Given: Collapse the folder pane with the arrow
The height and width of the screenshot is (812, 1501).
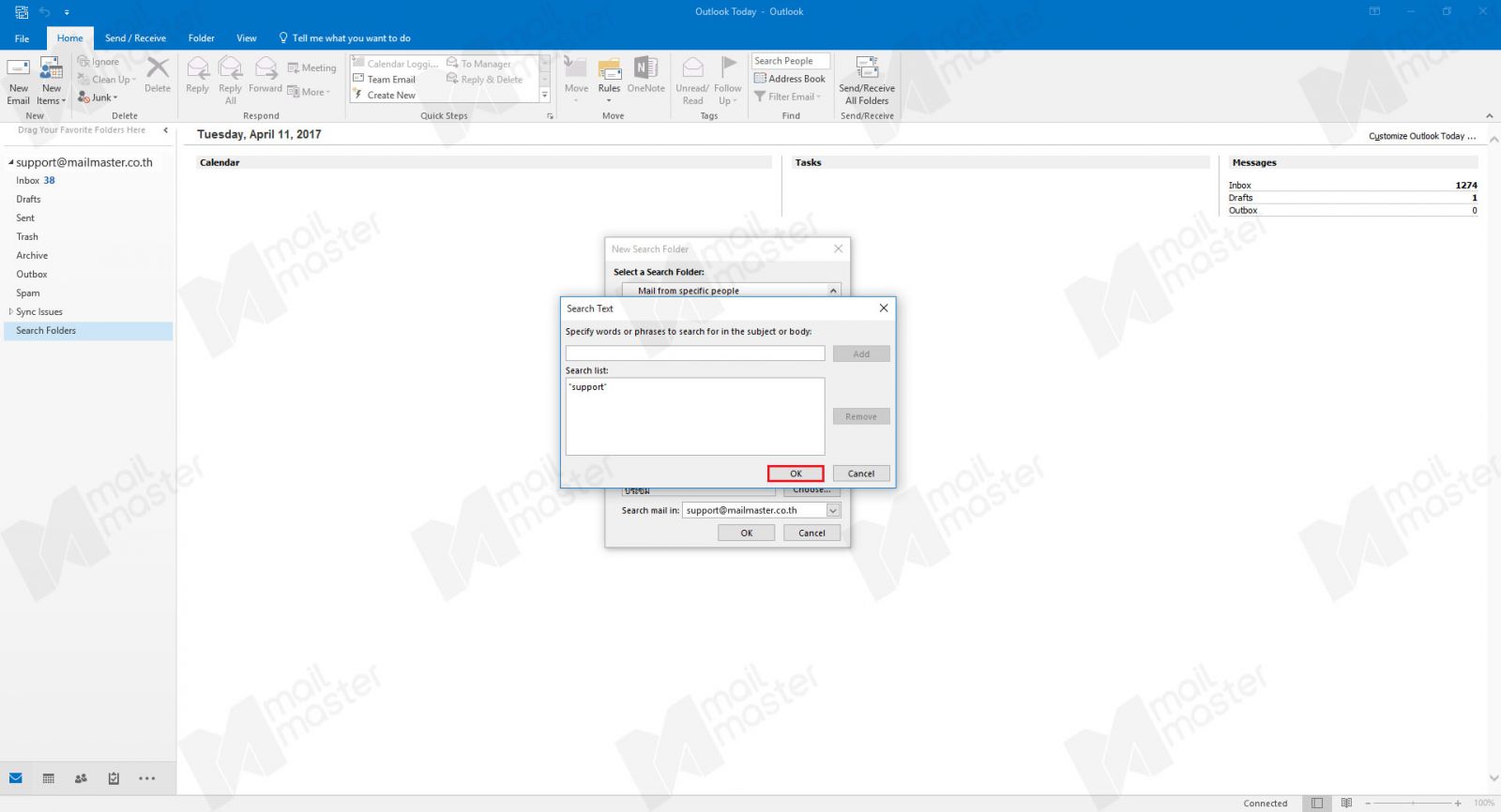Looking at the screenshot, I should click(166, 130).
